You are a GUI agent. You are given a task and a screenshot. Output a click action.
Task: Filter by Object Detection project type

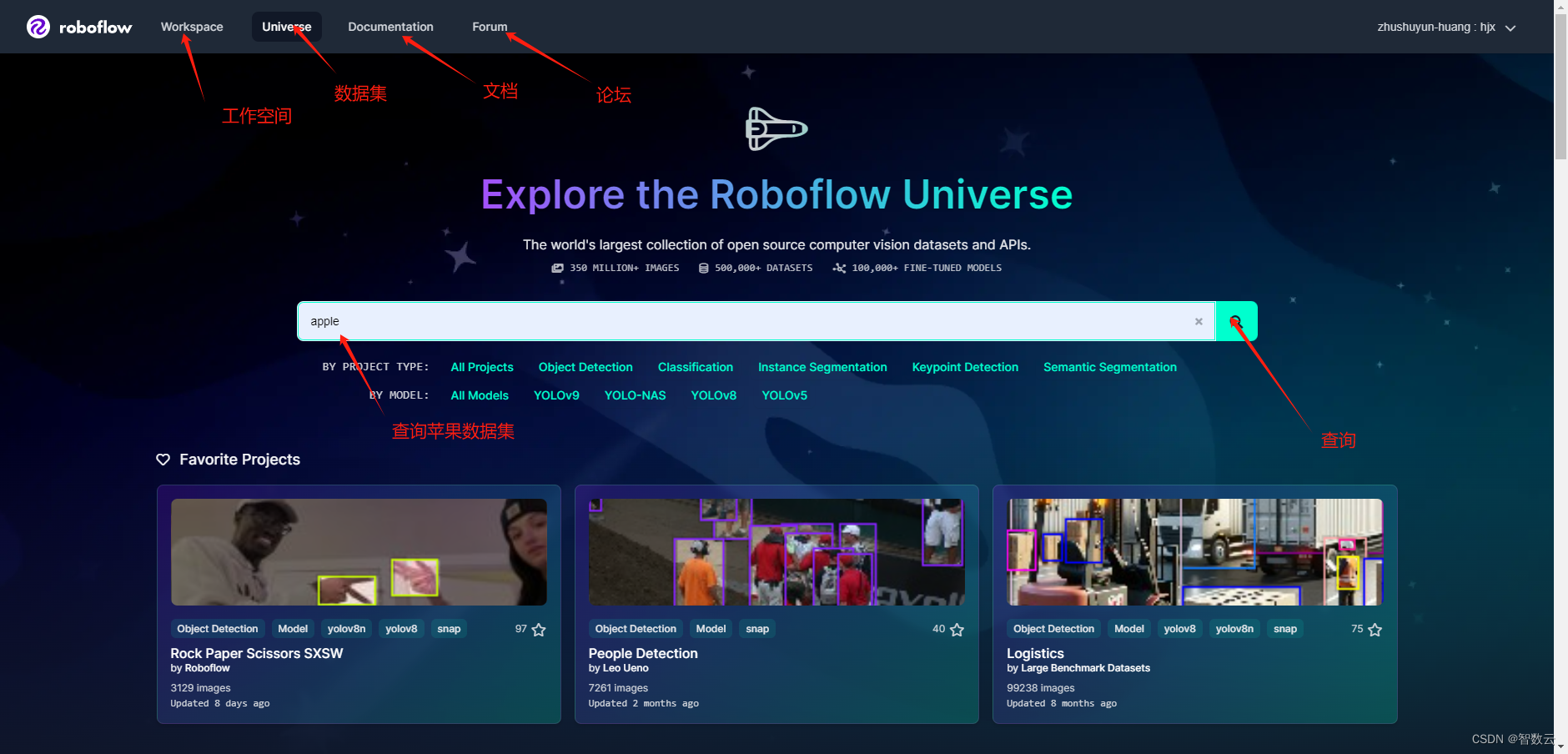[585, 367]
